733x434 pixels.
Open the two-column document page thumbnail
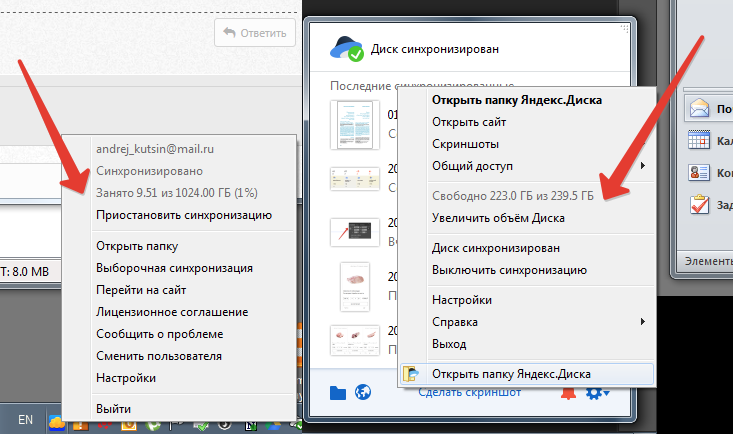point(355,125)
